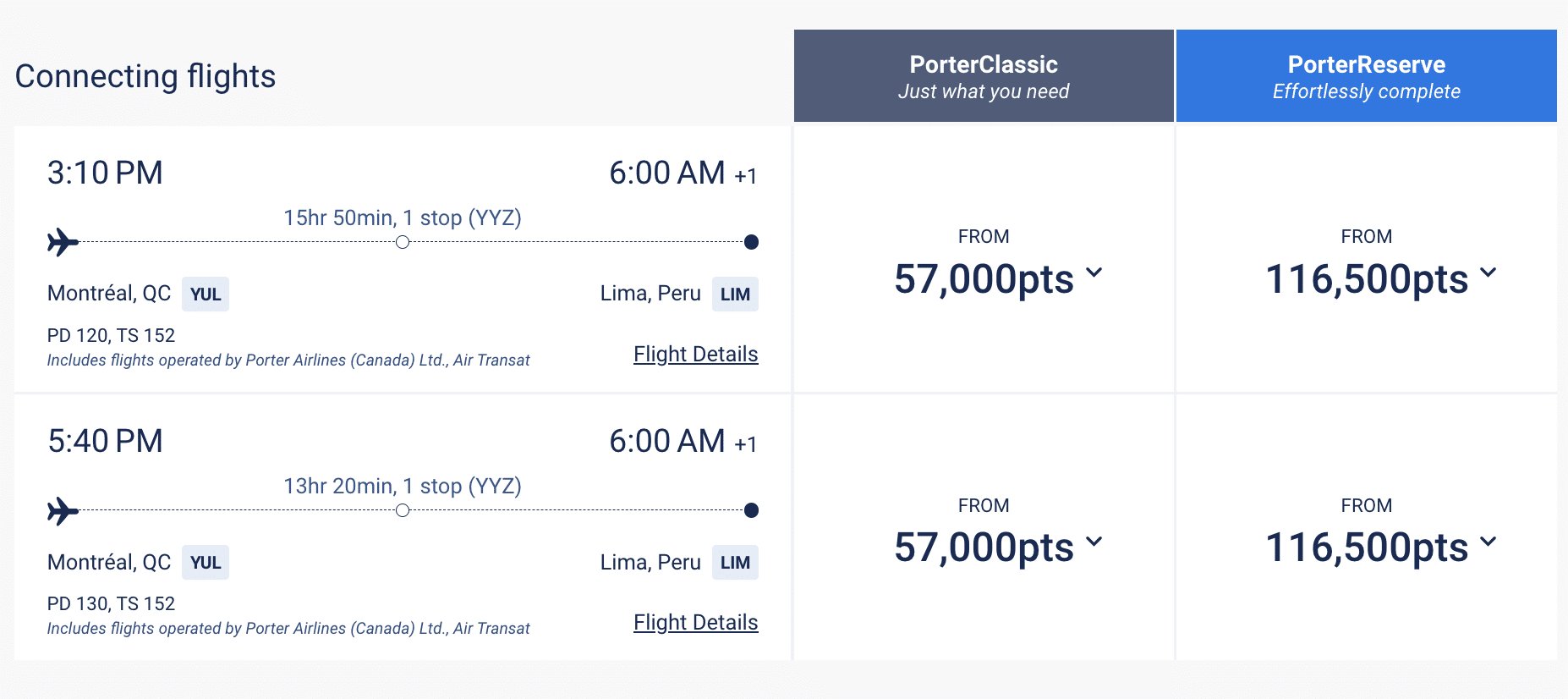Open Flight Details for PD 120 flight
This screenshot has width=1568, height=699.
click(695, 354)
